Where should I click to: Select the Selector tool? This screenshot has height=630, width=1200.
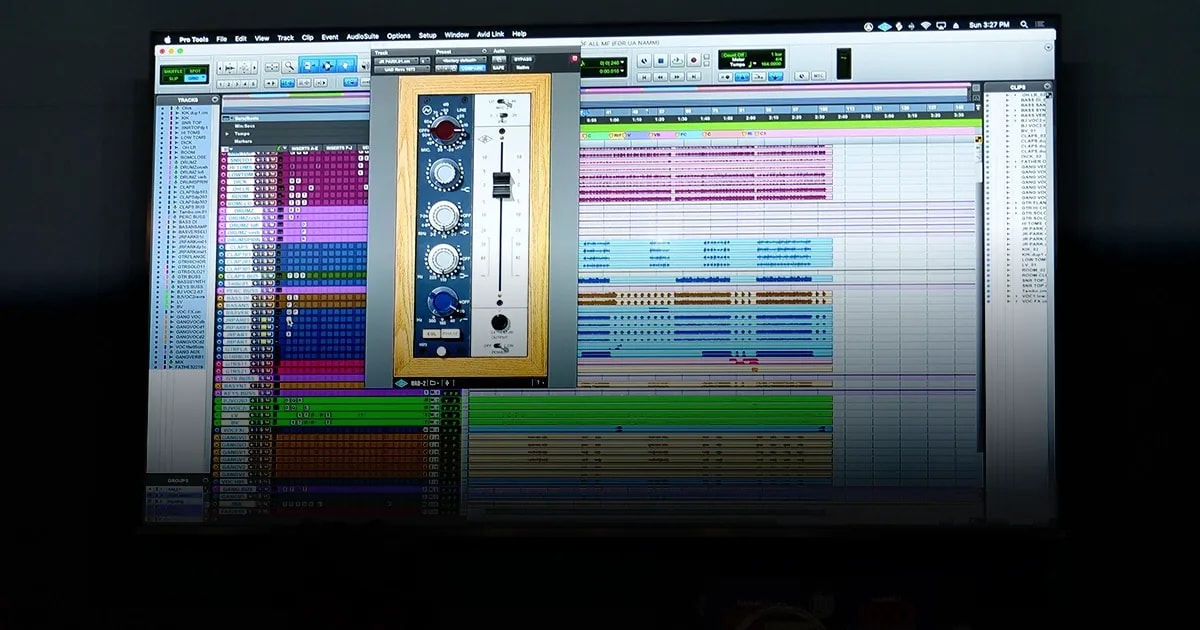click(326, 66)
